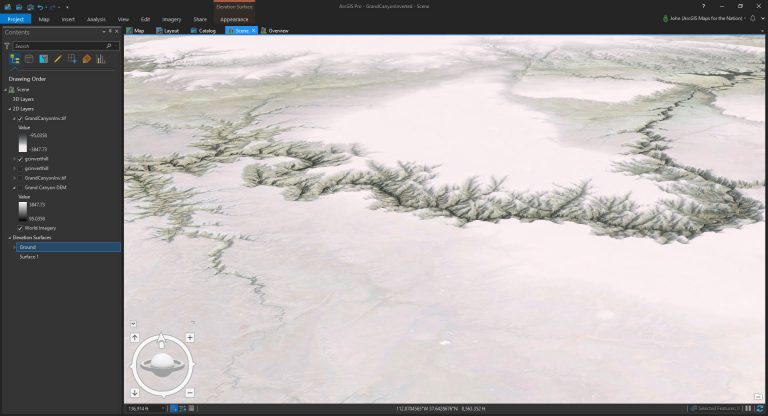Collapse the 2D Layers group
768x416 pixels.
coord(10,109)
